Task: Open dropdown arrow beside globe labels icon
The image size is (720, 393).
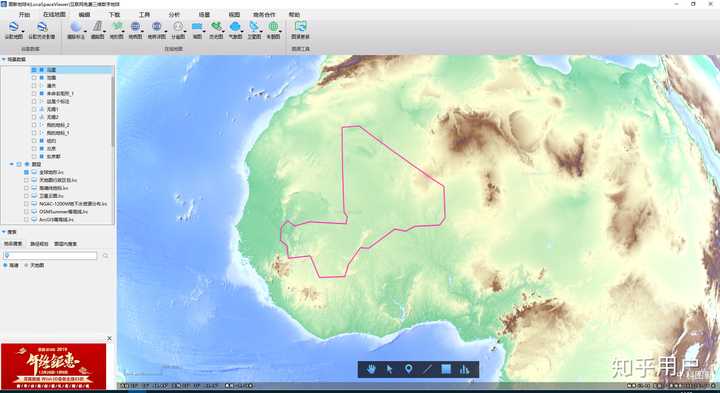Action: pyautogui.click(x=84, y=31)
